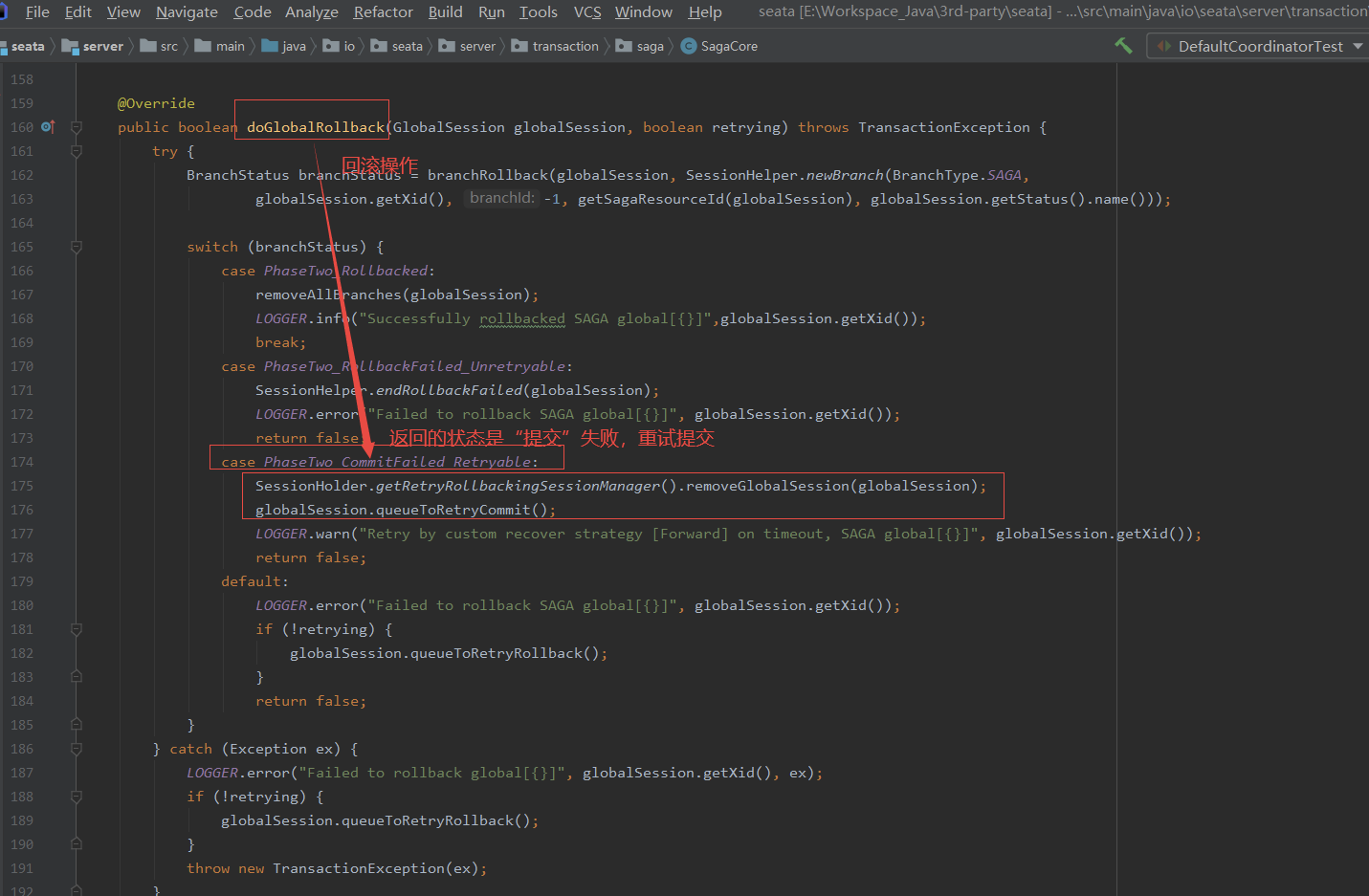This screenshot has width=1369, height=896.
Task: Open the Edit menu
Action: pos(78,12)
